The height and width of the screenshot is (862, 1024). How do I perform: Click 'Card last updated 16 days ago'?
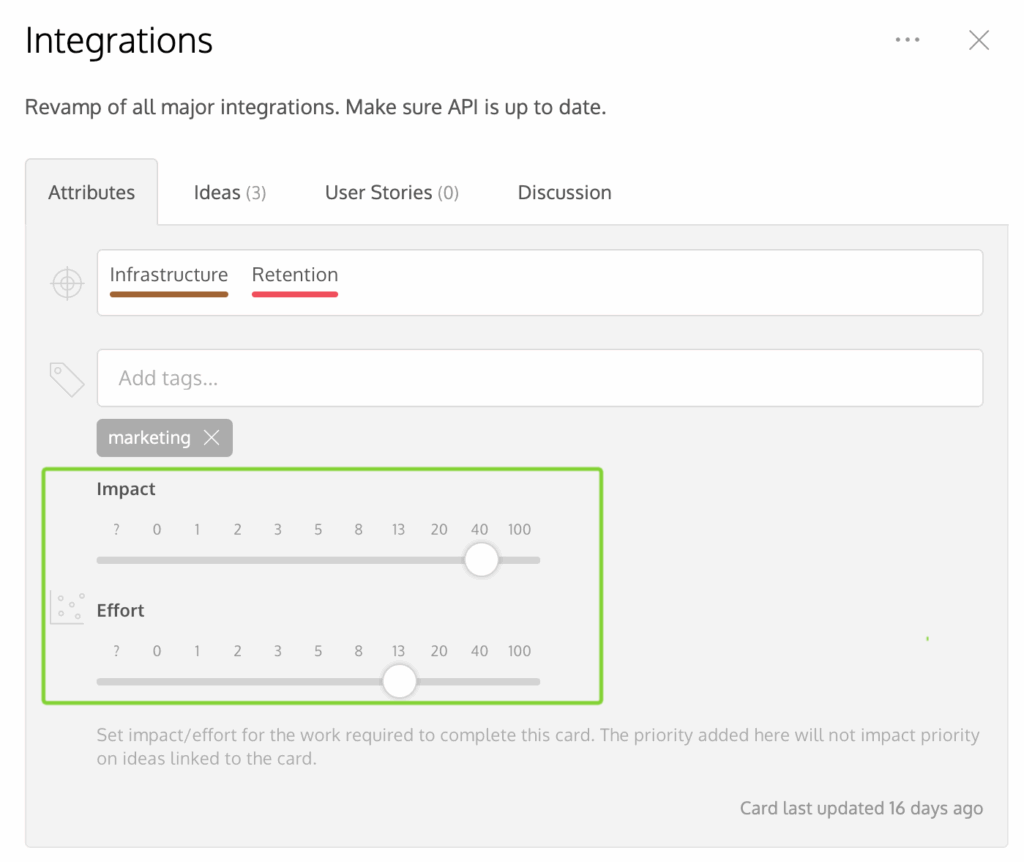click(x=861, y=808)
